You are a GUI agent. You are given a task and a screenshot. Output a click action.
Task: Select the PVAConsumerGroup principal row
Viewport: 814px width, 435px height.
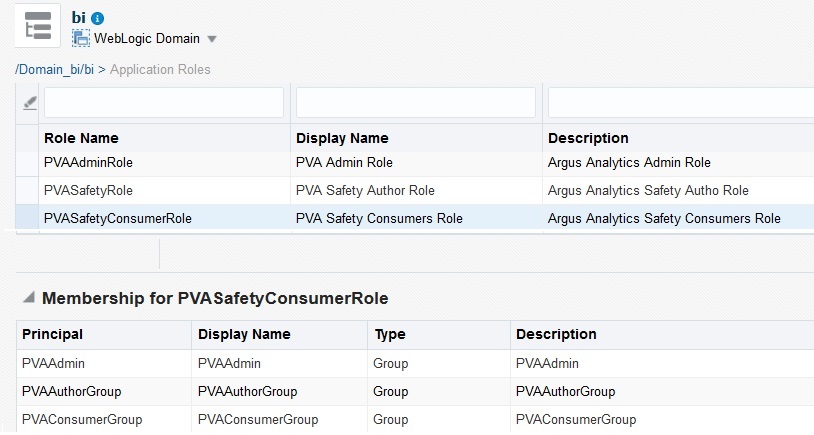point(81,419)
